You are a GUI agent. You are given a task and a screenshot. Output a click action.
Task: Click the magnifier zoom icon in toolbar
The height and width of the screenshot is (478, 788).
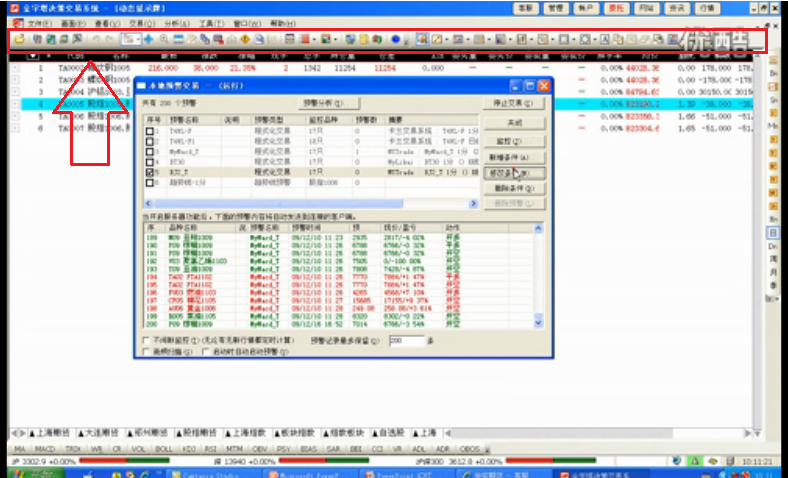pyautogui.click(x=164, y=39)
